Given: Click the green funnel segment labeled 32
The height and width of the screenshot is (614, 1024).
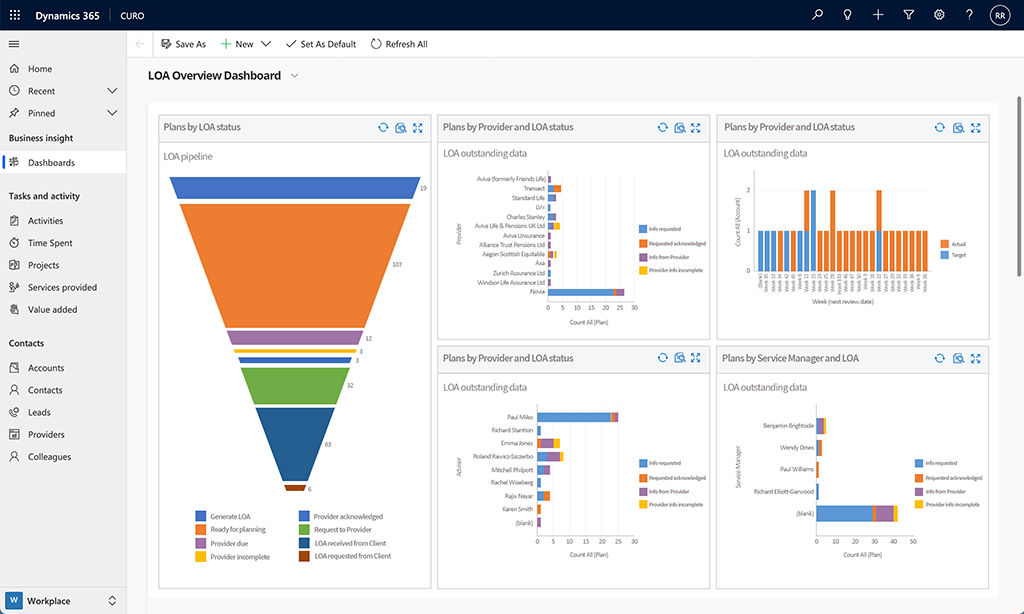Looking at the screenshot, I should coord(295,385).
